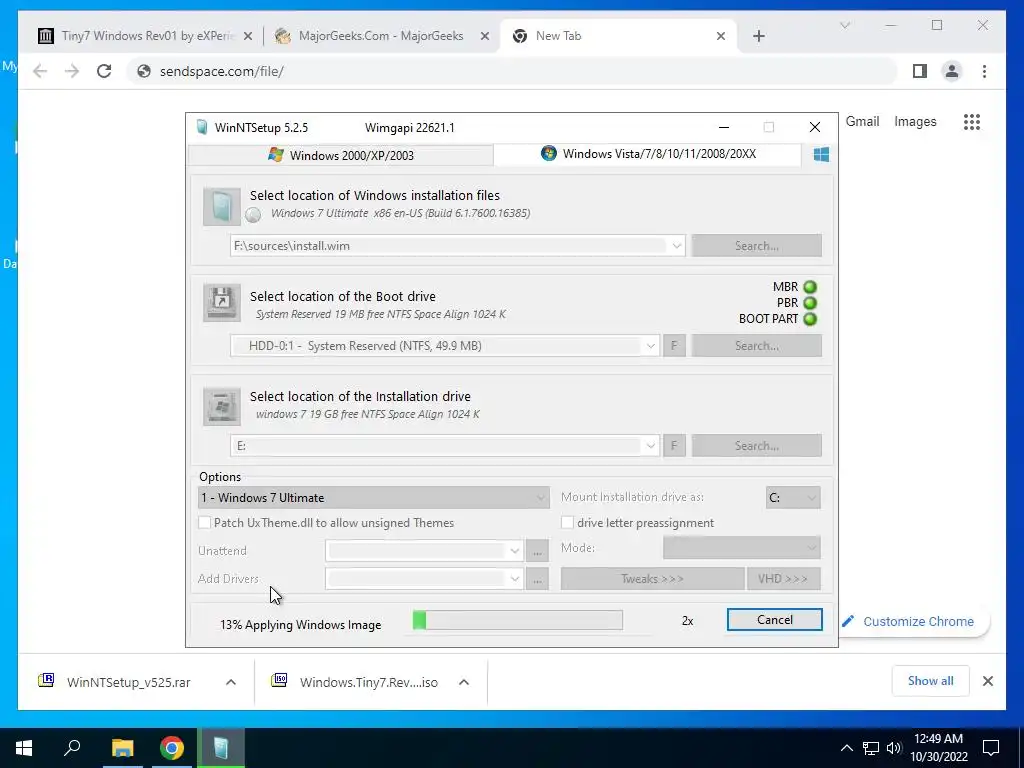Open Chrome side panel icon
Screen dimensions: 1024x768
(920, 71)
